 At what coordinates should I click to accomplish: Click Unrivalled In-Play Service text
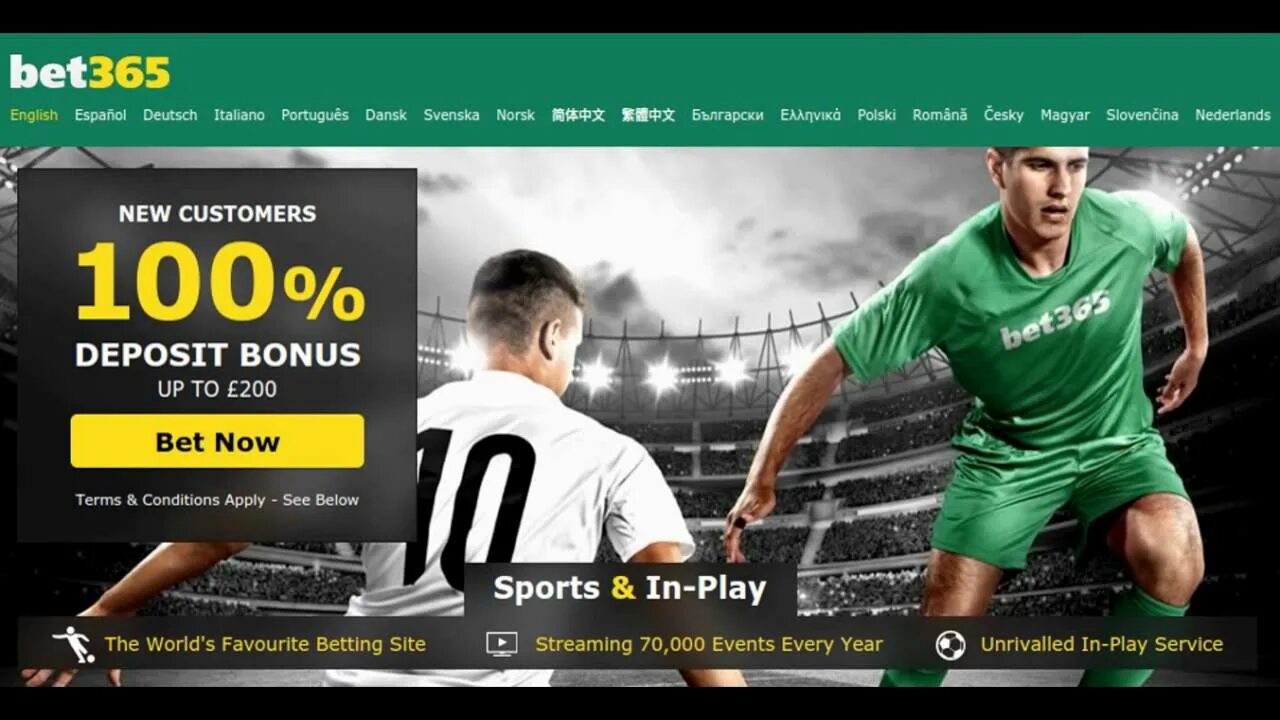tap(1101, 645)
